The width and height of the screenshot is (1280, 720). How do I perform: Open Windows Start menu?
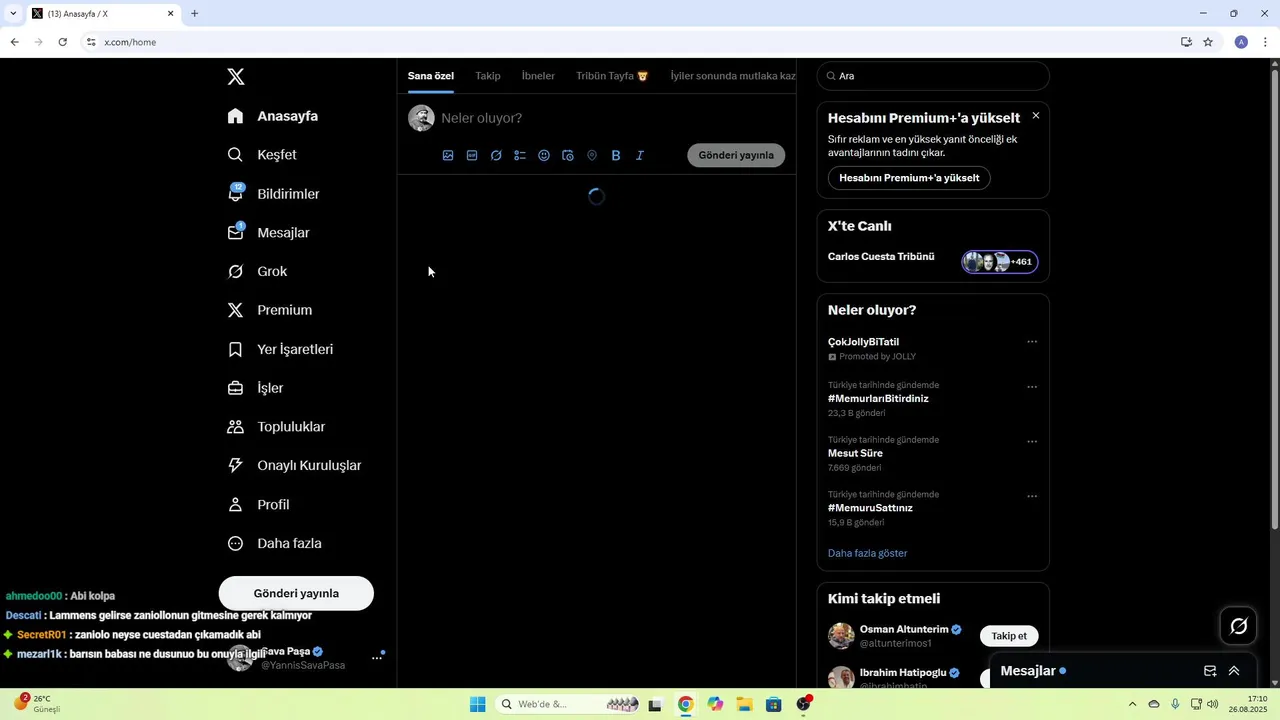click(478, 704)
